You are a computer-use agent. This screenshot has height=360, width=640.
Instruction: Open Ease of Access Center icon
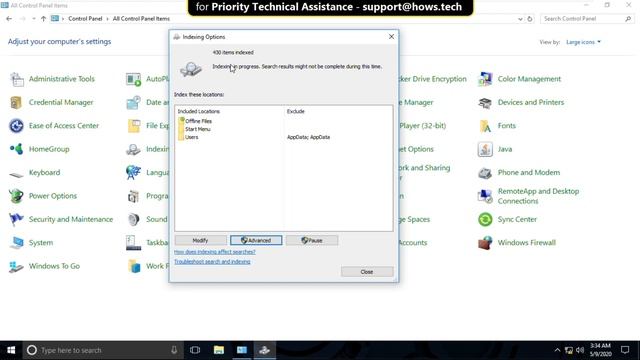[x=17, y=126]
